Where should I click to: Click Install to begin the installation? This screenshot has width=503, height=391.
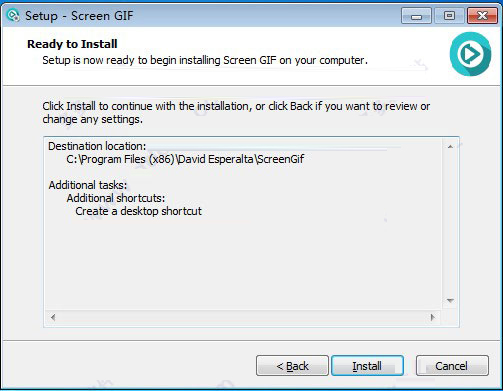tap(367, 366)
